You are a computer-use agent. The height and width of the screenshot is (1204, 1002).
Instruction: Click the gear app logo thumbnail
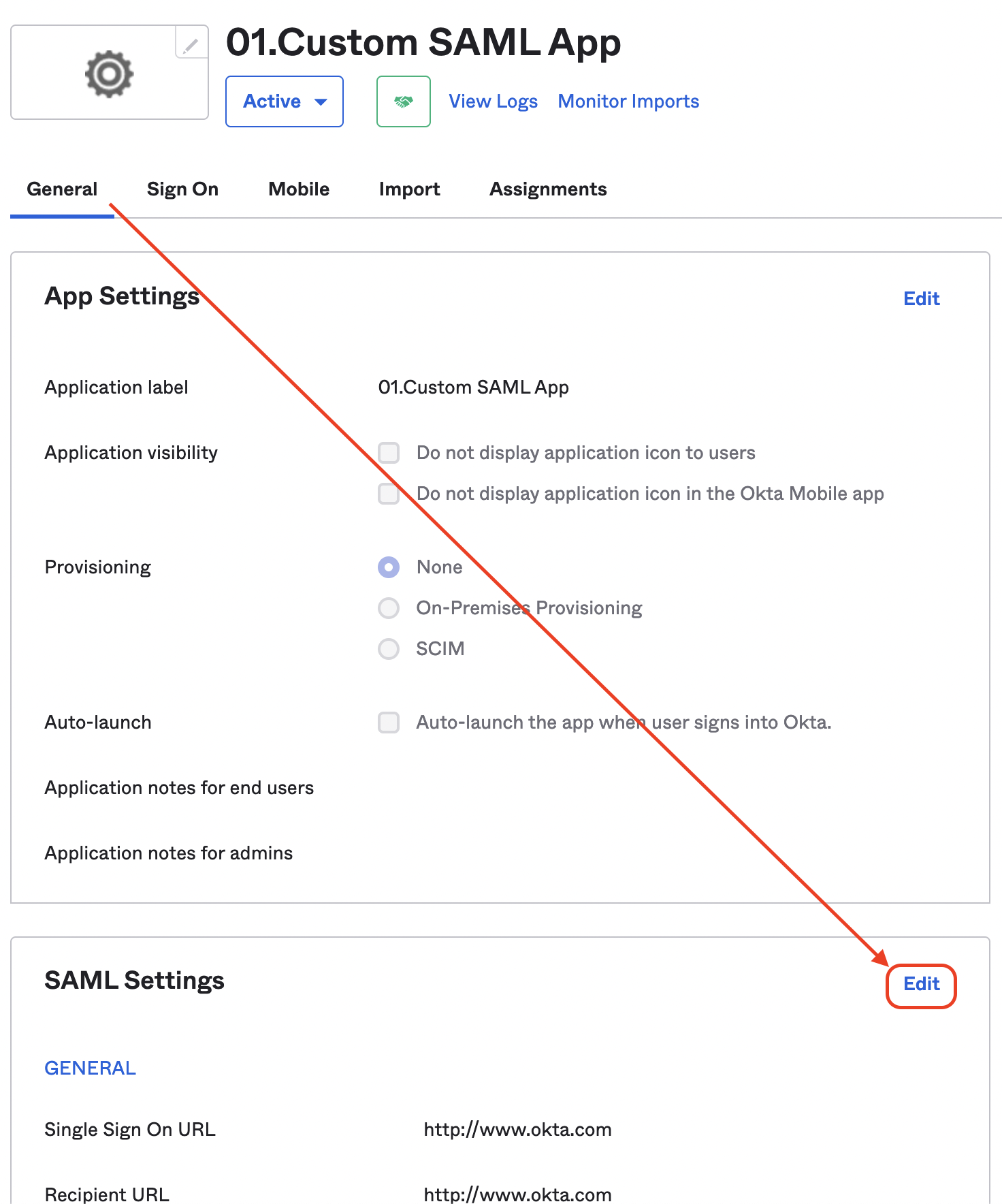(109, 74)
